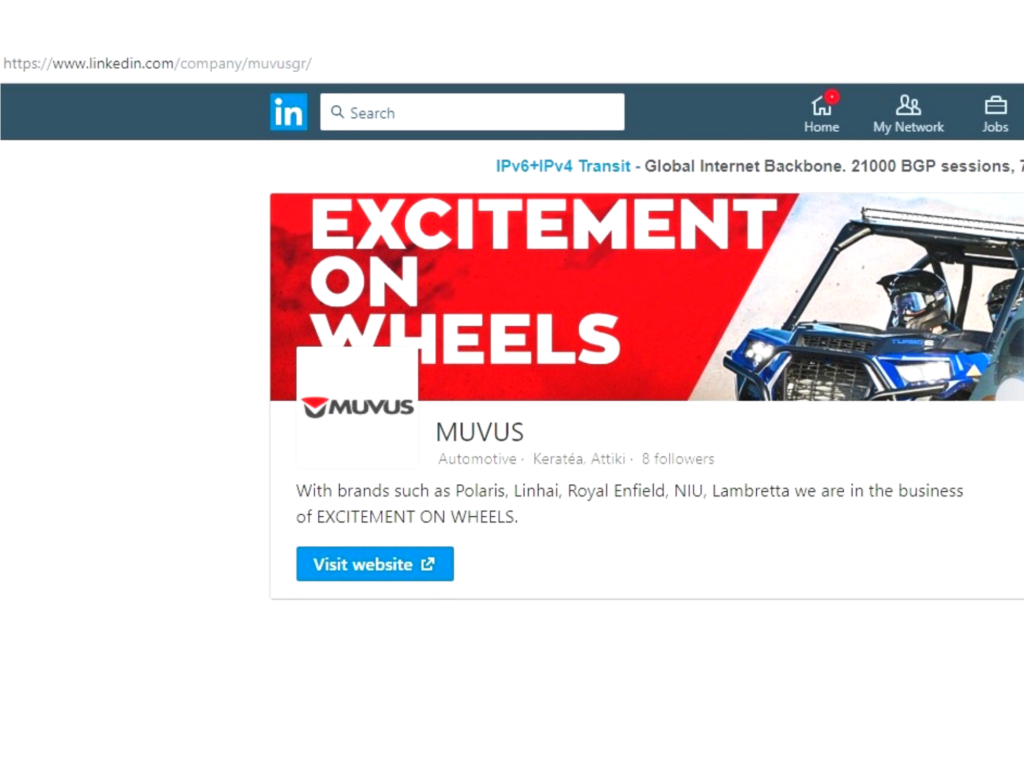
Task: Click the linkedin.com company URL text
Action: click(157, 63)
